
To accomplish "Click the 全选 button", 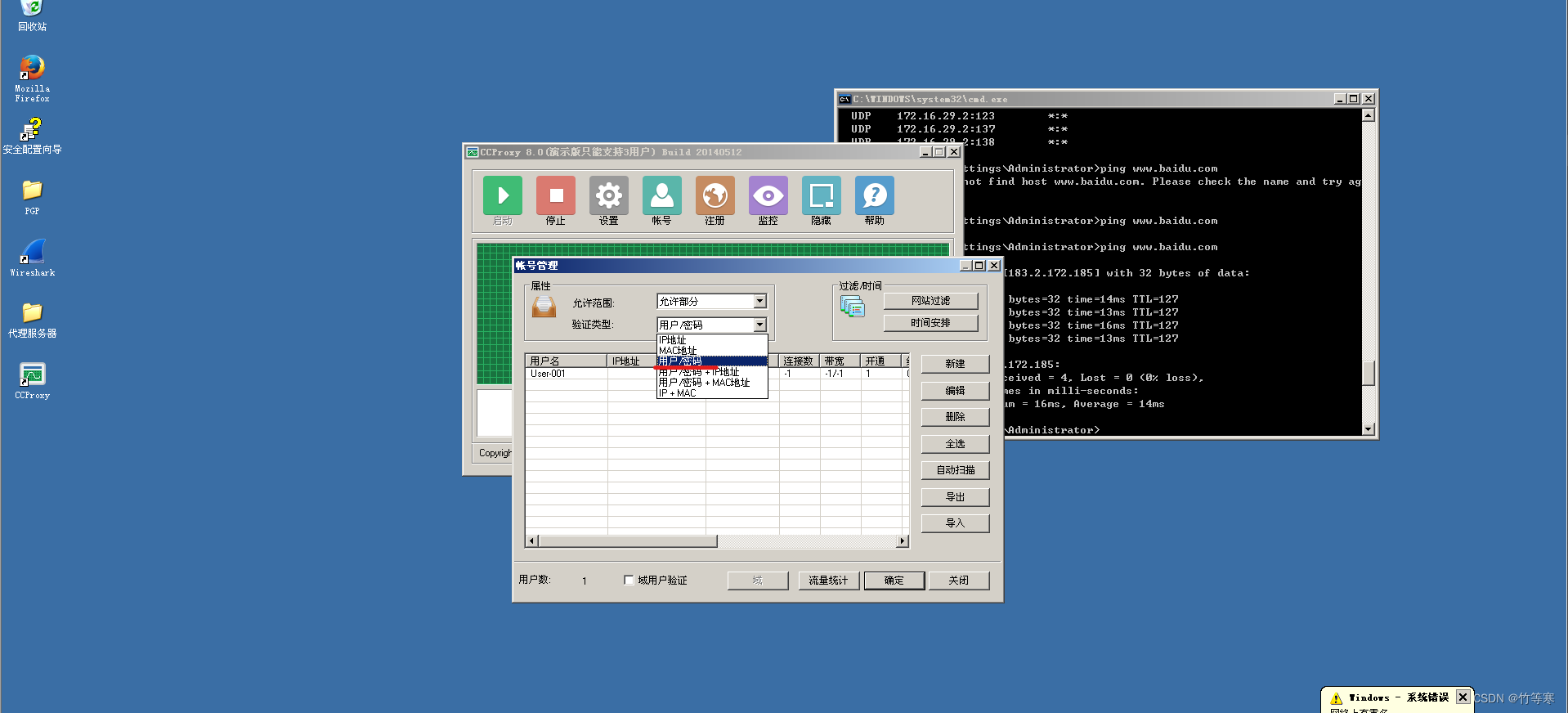I will 955,444.
